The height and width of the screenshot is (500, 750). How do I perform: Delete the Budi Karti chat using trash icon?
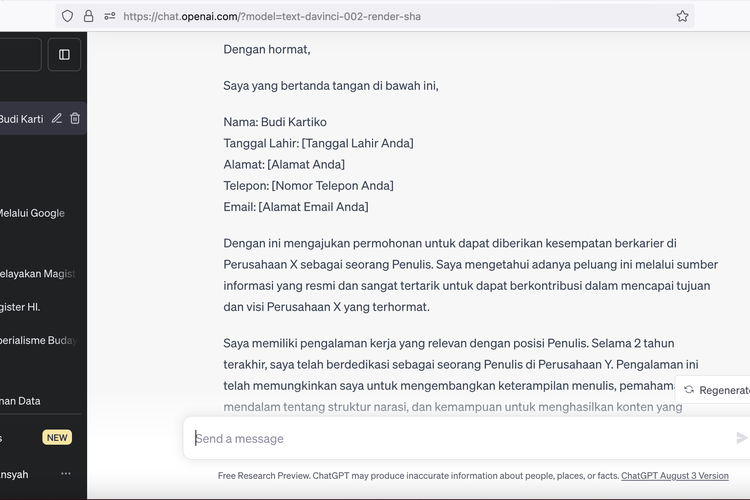coord(75,119)
